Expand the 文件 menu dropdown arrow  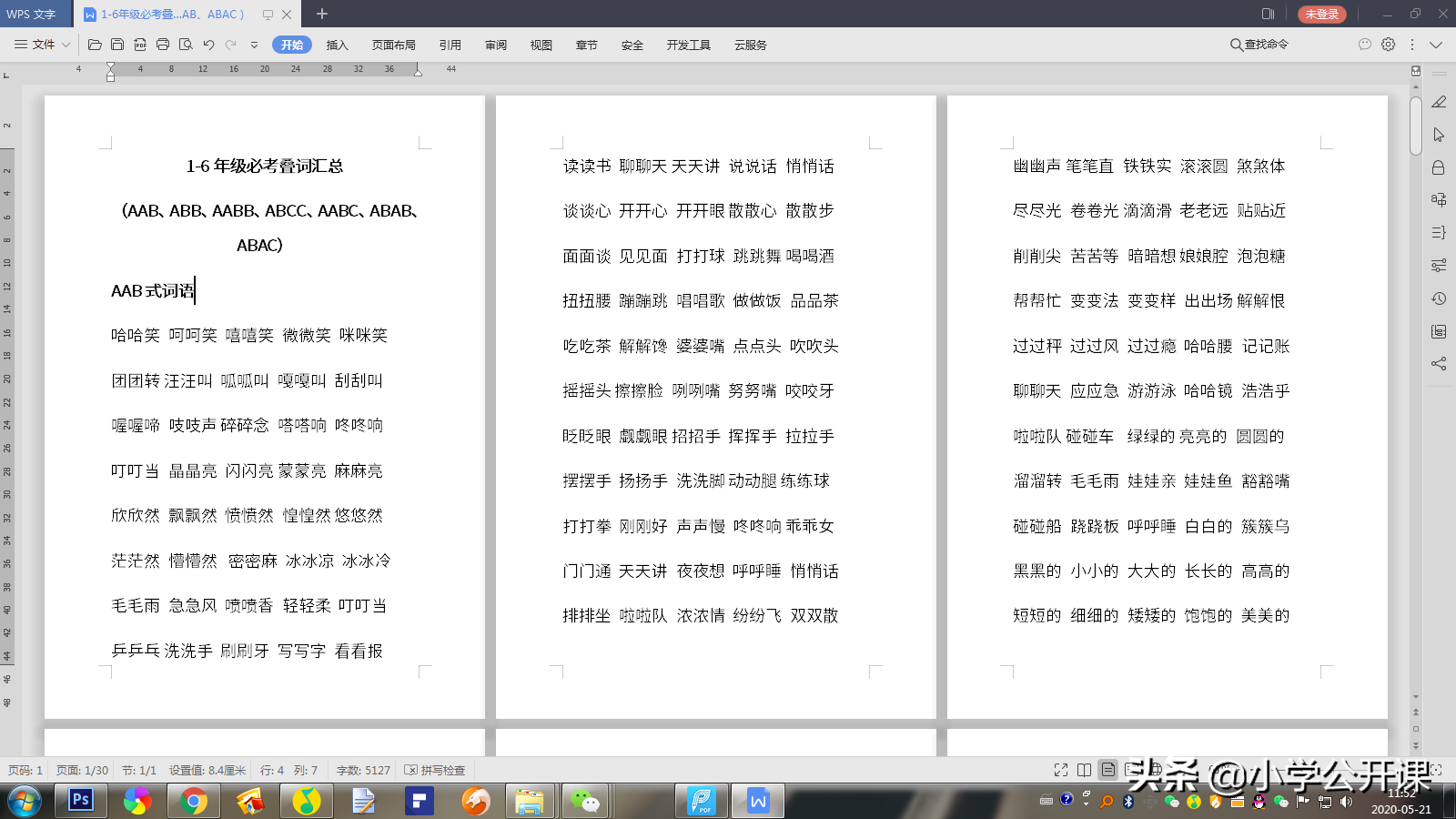coord(66,45)
